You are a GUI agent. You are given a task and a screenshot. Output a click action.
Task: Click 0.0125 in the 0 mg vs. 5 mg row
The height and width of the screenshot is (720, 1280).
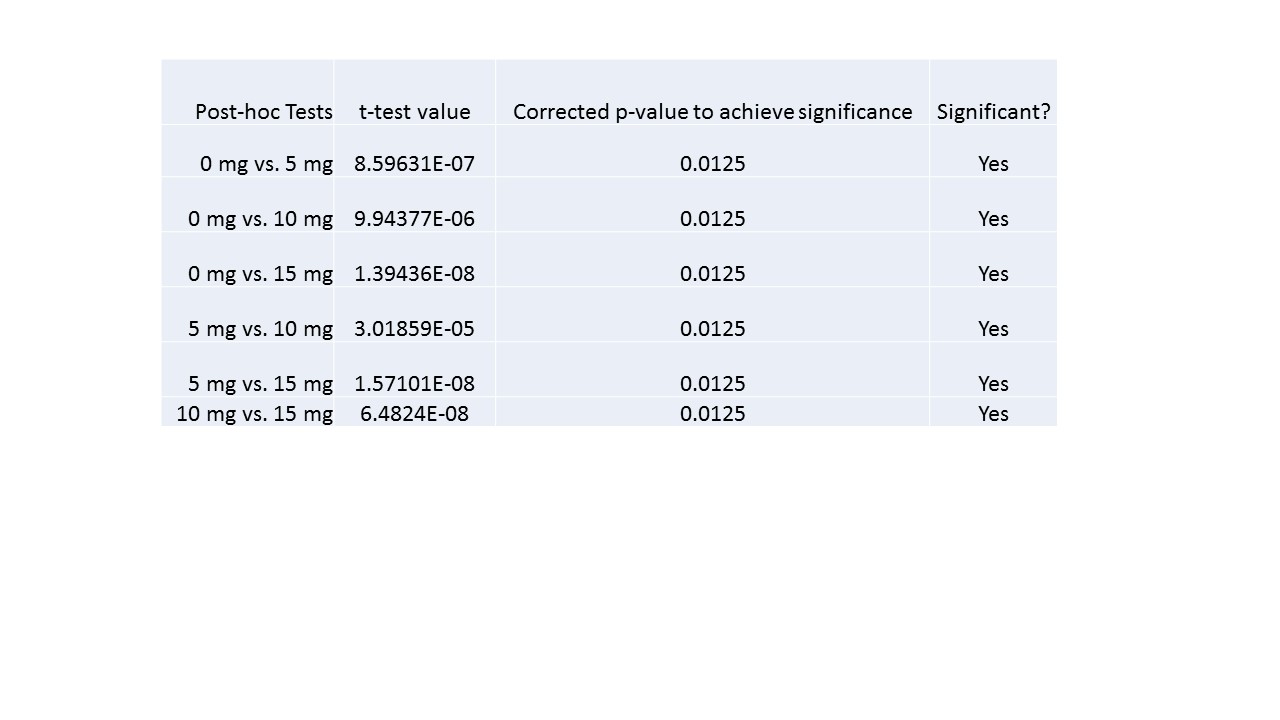tap(712, 164)
